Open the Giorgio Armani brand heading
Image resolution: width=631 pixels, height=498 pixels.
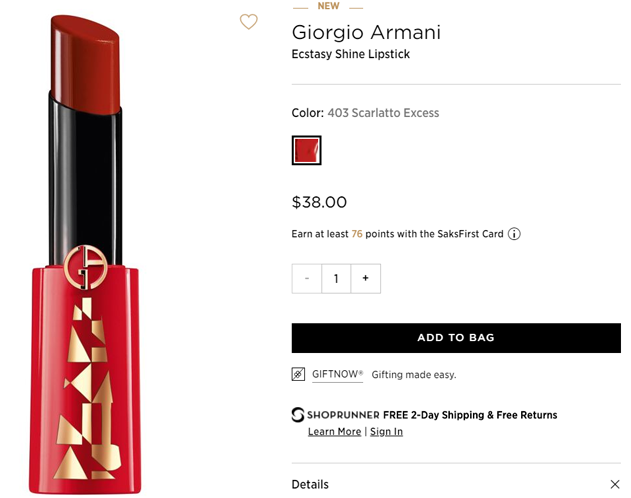coord(366,32)
